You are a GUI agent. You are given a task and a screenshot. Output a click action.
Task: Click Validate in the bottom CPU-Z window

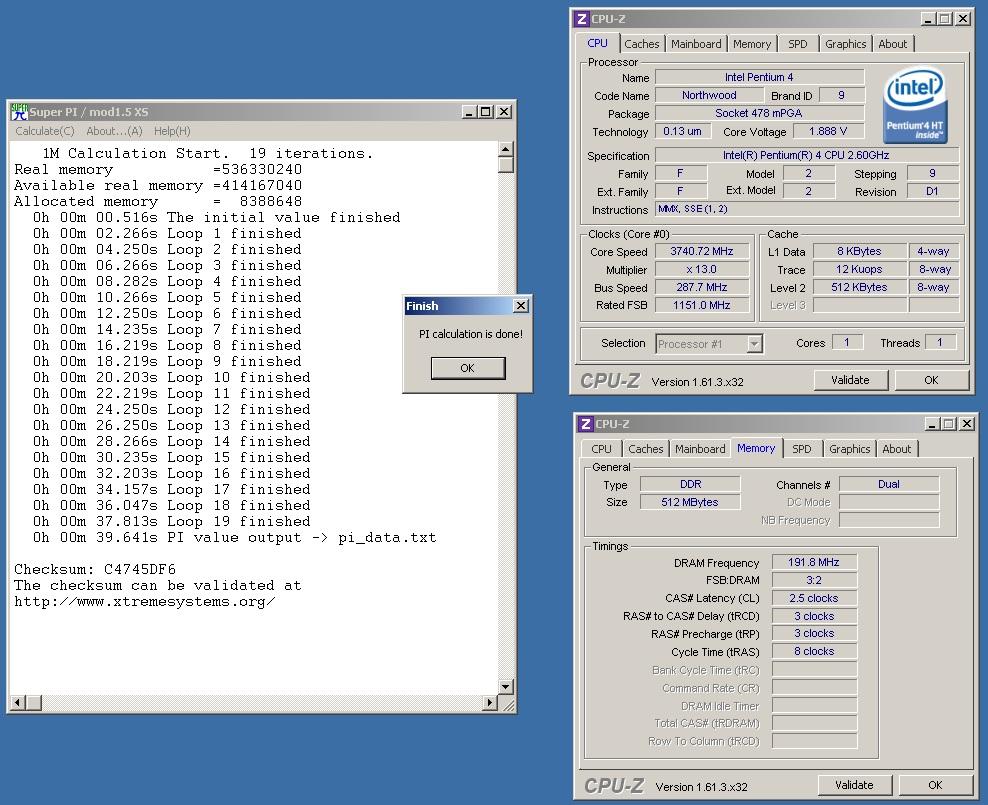[x=854, y=785]
